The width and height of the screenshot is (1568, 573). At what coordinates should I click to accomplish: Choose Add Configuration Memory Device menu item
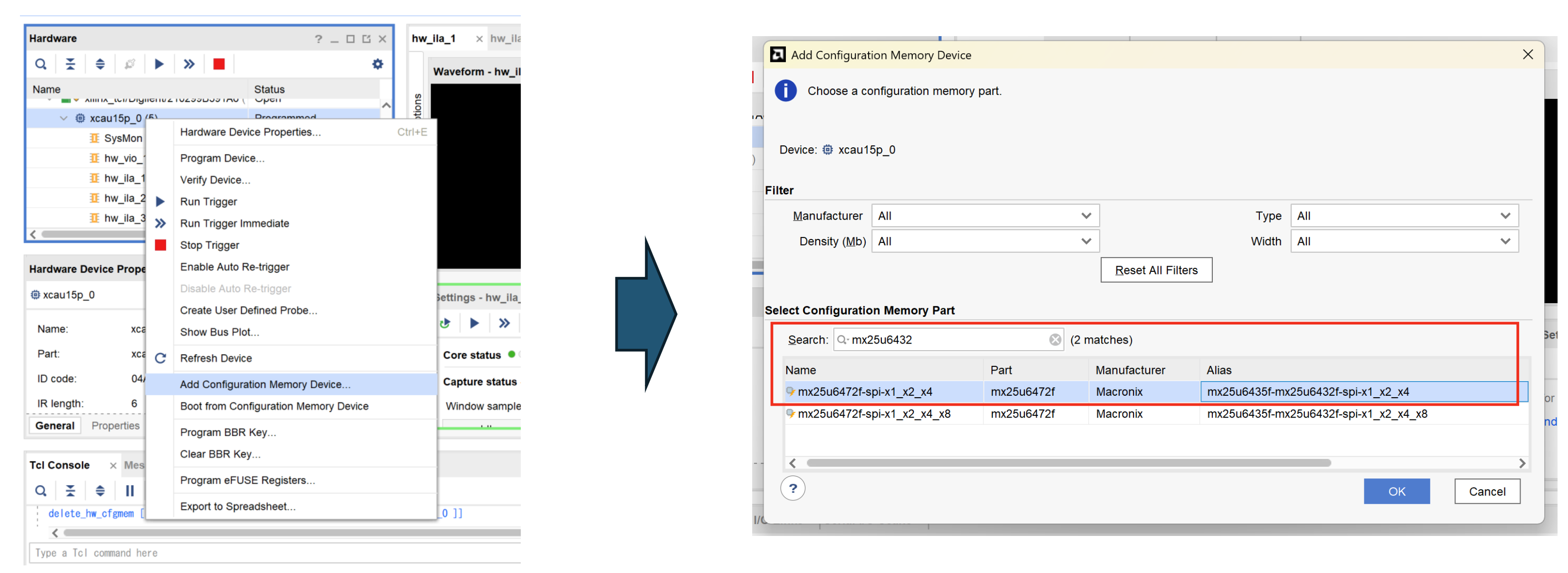tap(265, 384)
